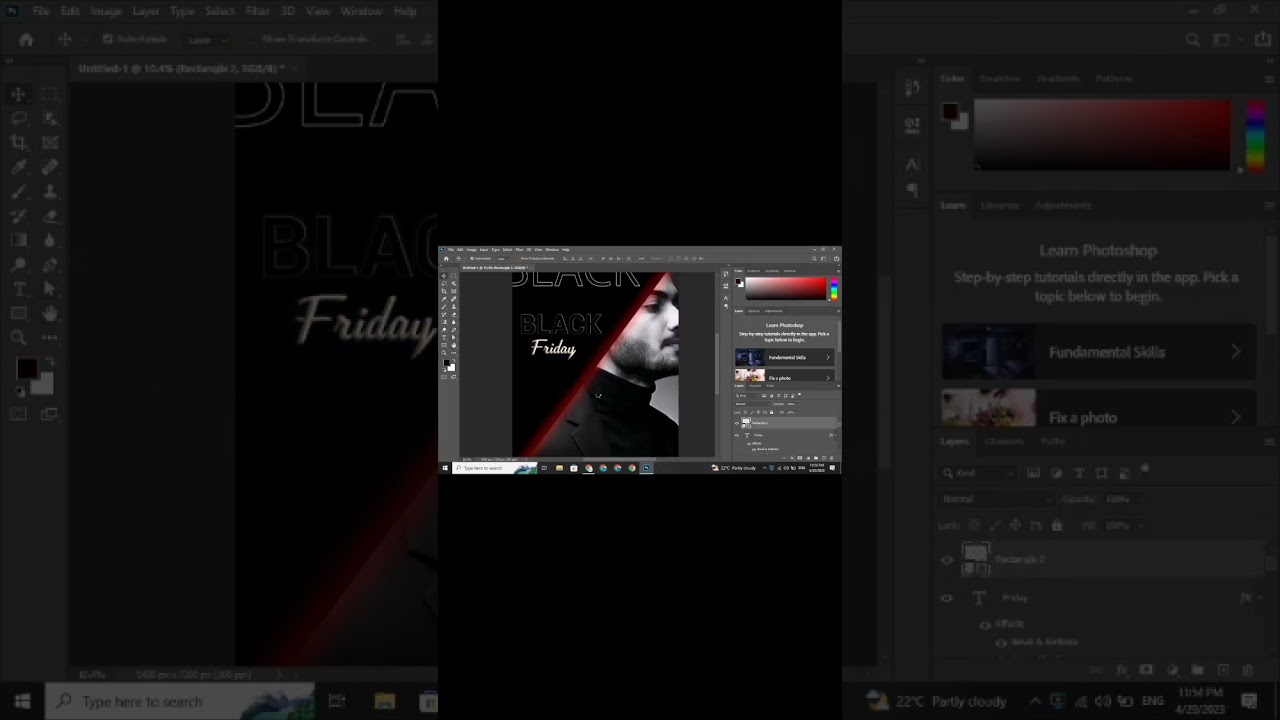This screenshot has height=720, width=1280.
Task: Toggle the lock-all padlock in enlarged backdrop Layers panel
Action: pyautogui.click(x=1057, y=525)
